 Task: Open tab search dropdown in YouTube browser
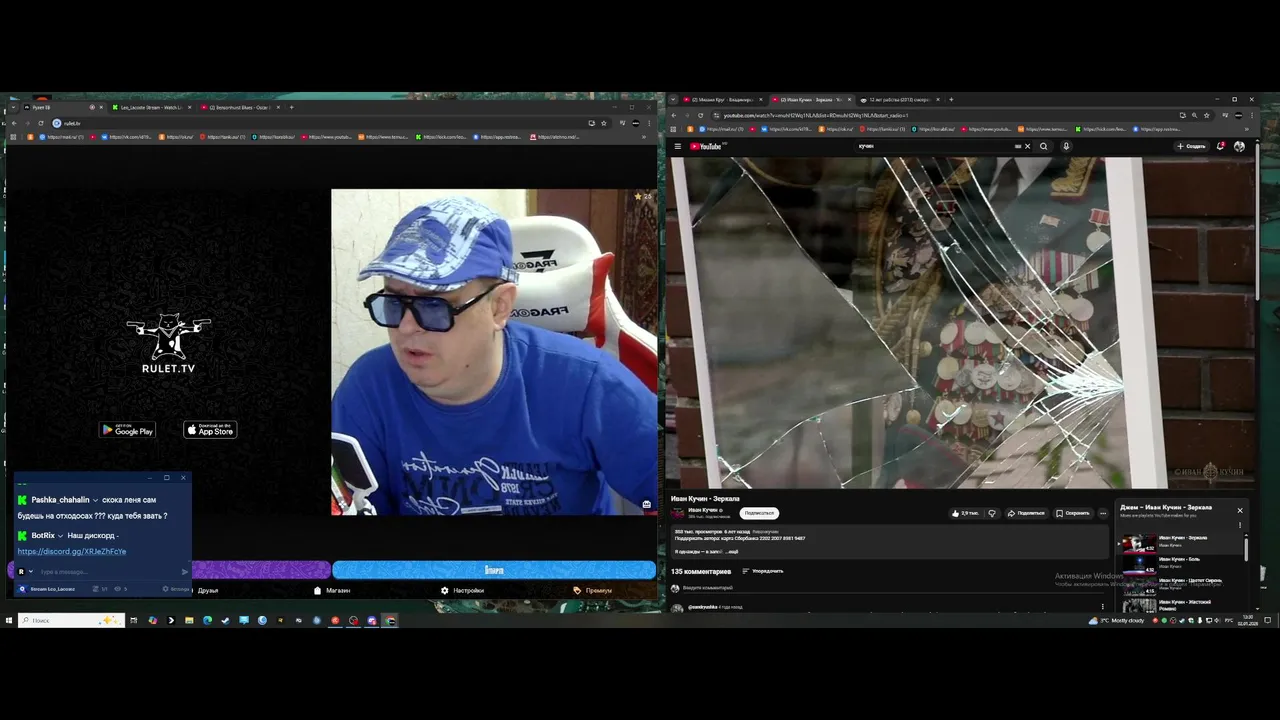[x=673, y=99]
